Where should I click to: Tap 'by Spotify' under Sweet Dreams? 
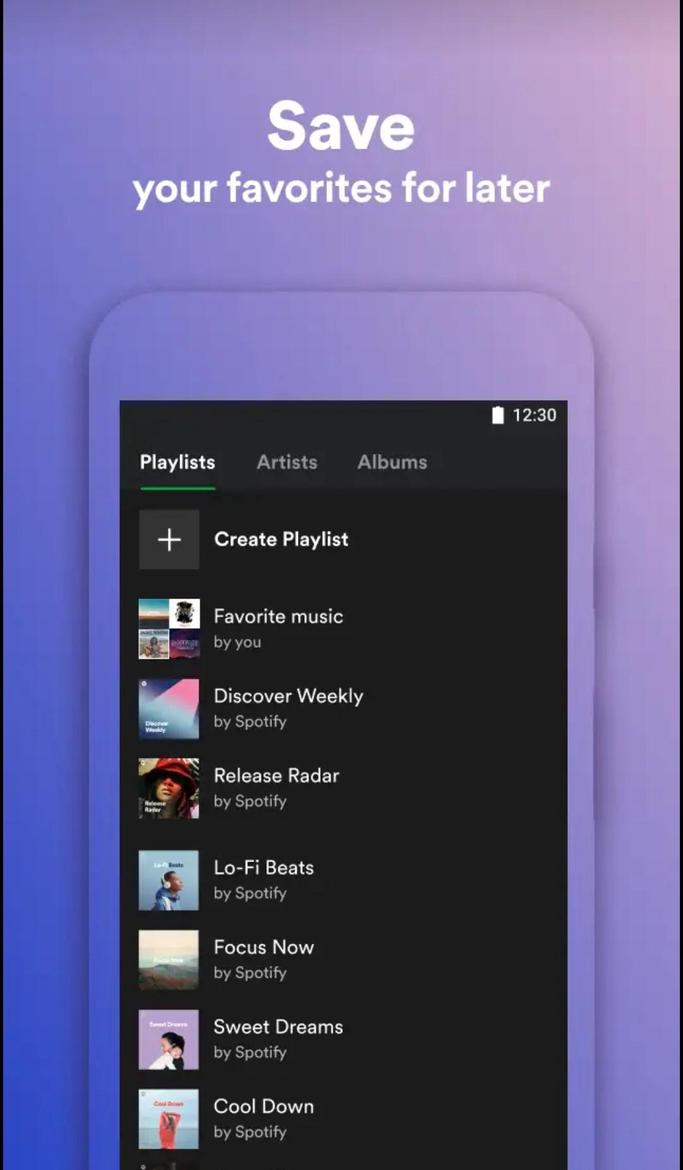tap(250, 1053)
